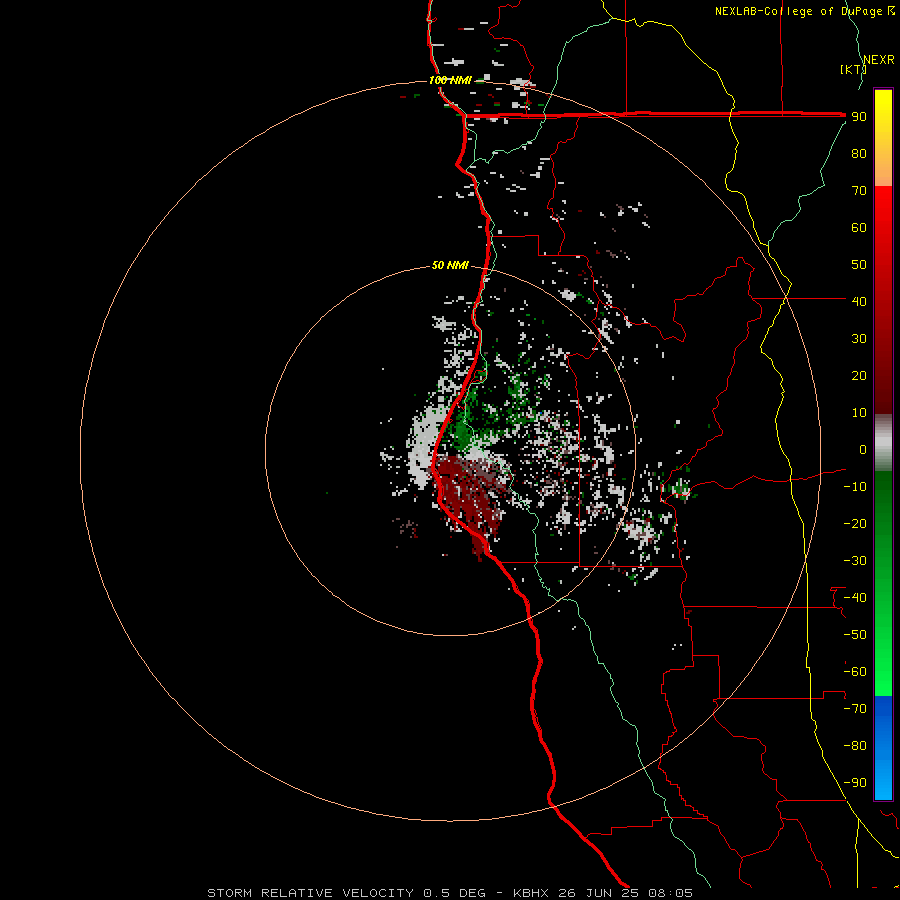Click the -90 value on the velocity scale

pyautogui.click(x=855, y=782)
